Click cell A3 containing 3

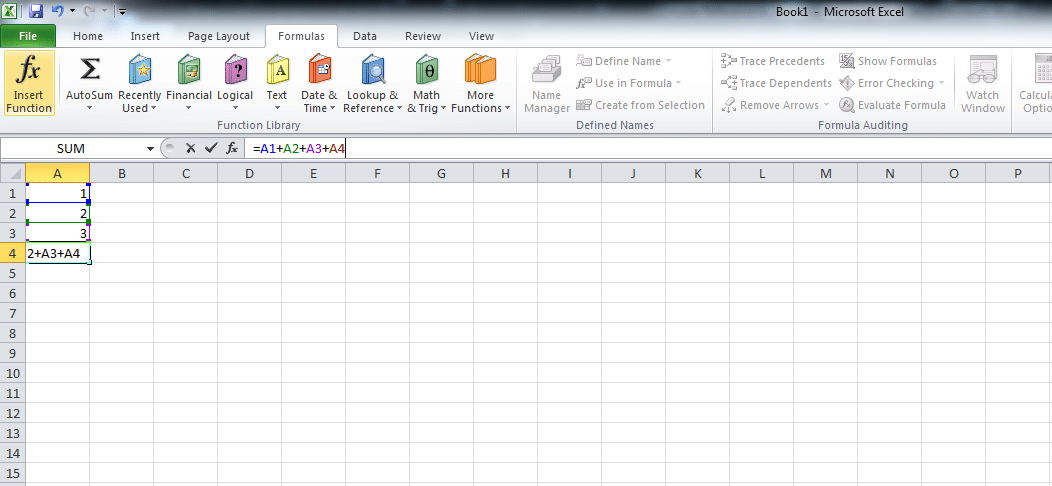(x=58, y=233)
